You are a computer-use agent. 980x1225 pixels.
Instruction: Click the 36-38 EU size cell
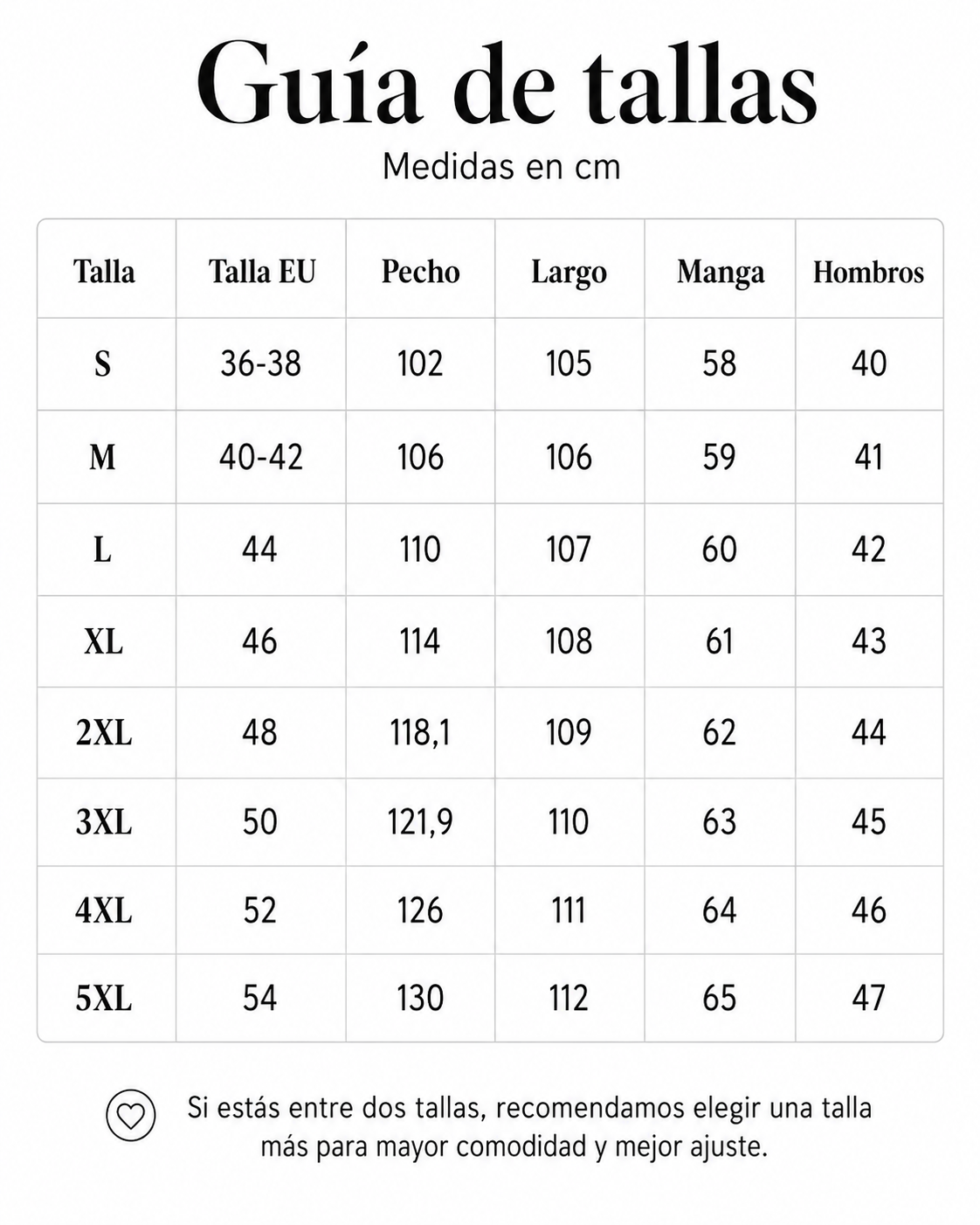tap(261, 363)
